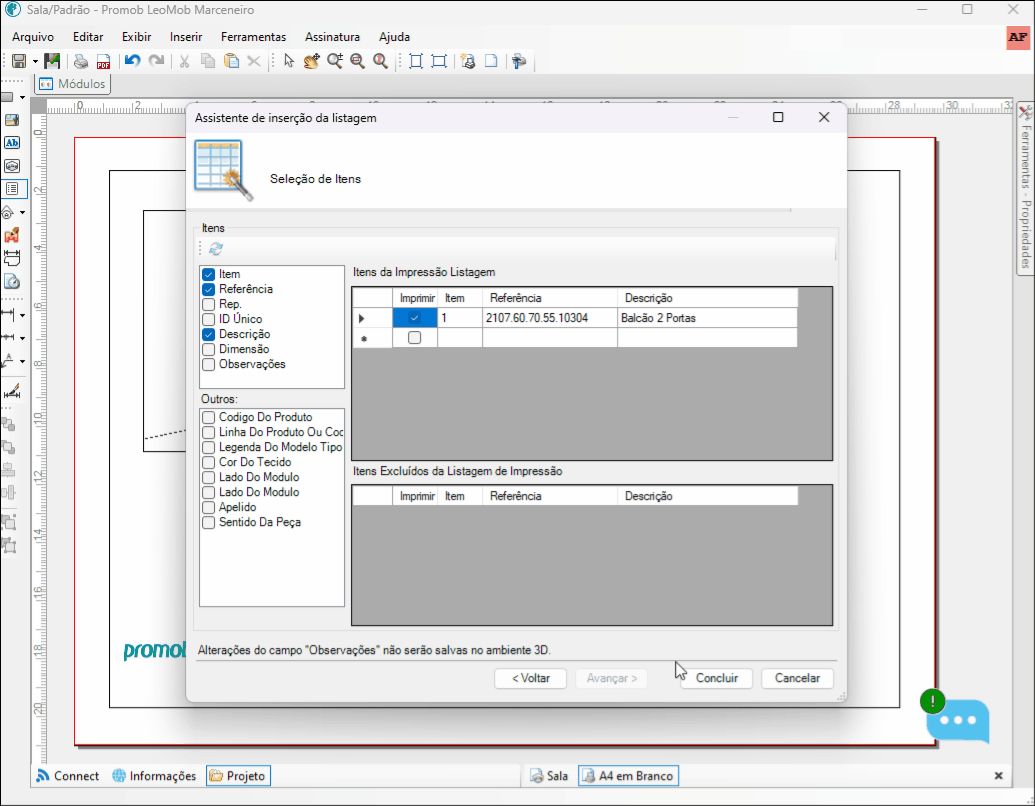Open the Ferramentas menu

coord(253,37)
